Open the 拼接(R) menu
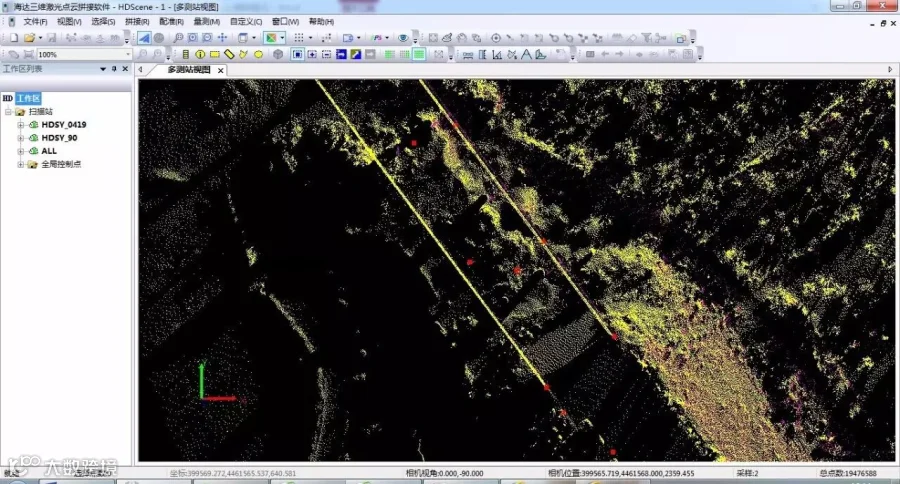Image resolution: width=900 pixels, height=484 pixels. pos(137,21)
